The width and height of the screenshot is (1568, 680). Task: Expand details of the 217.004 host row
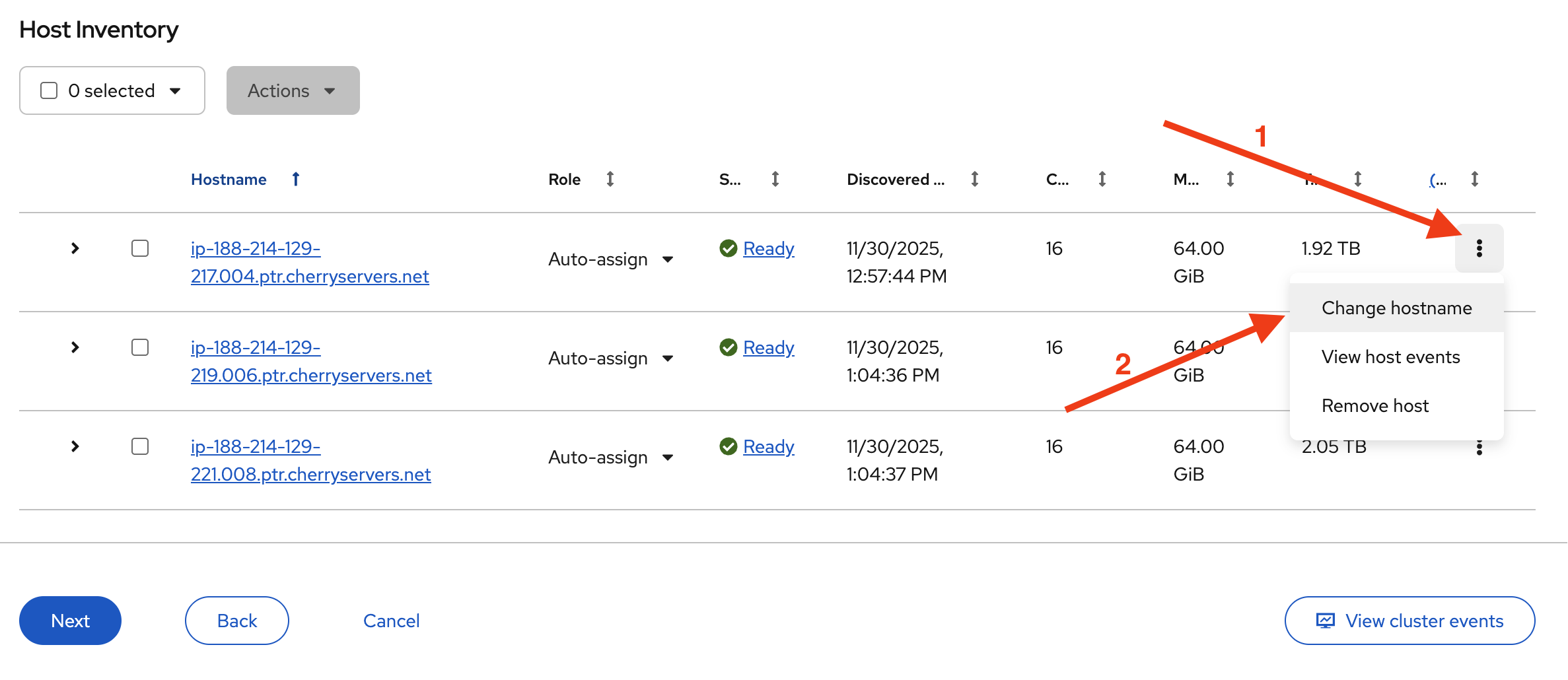pyautogui.click(x=75, y=248)
